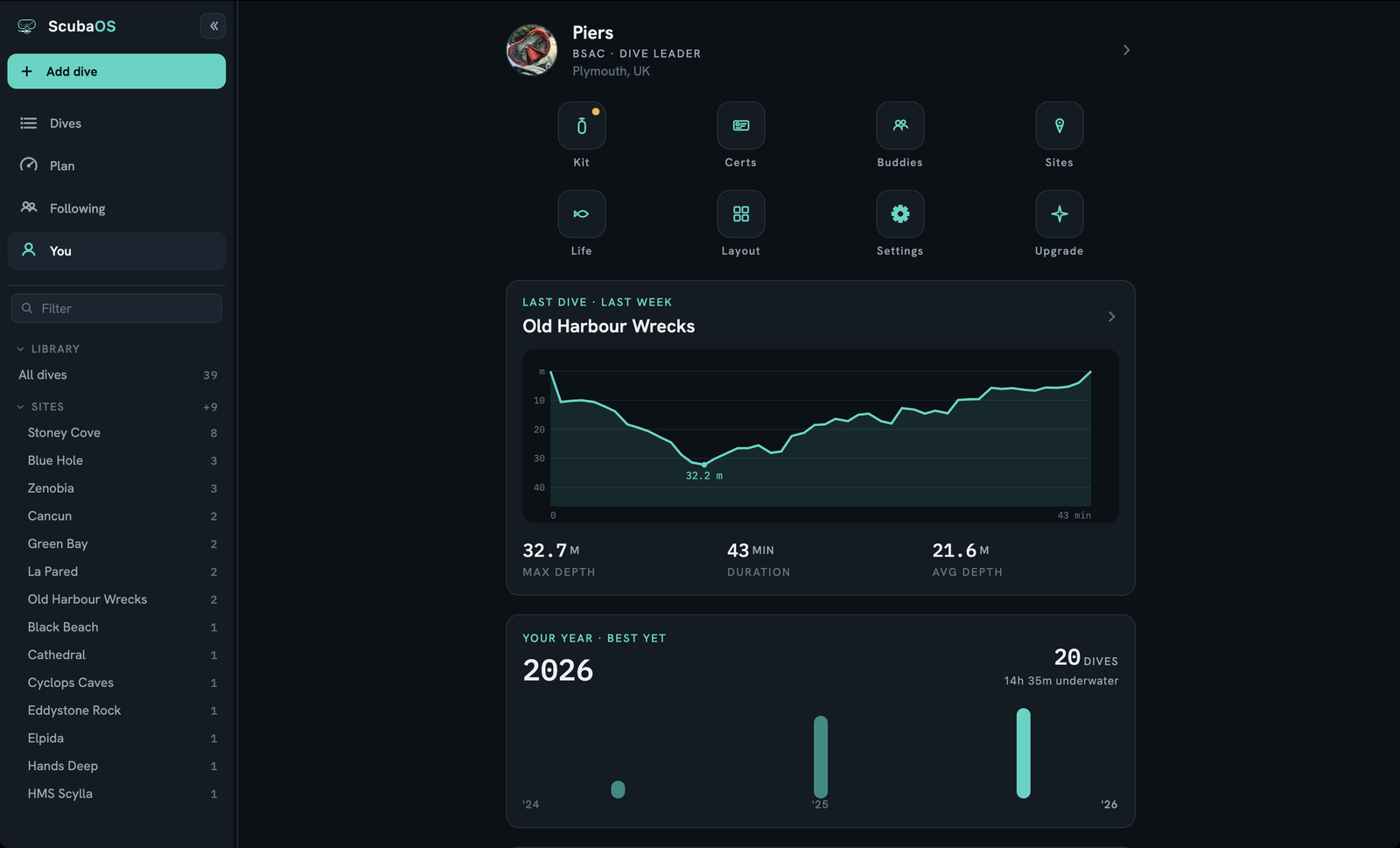This screenshot has height=848, width=1400.
Task: Select Cathedral site
Action: 116,655
